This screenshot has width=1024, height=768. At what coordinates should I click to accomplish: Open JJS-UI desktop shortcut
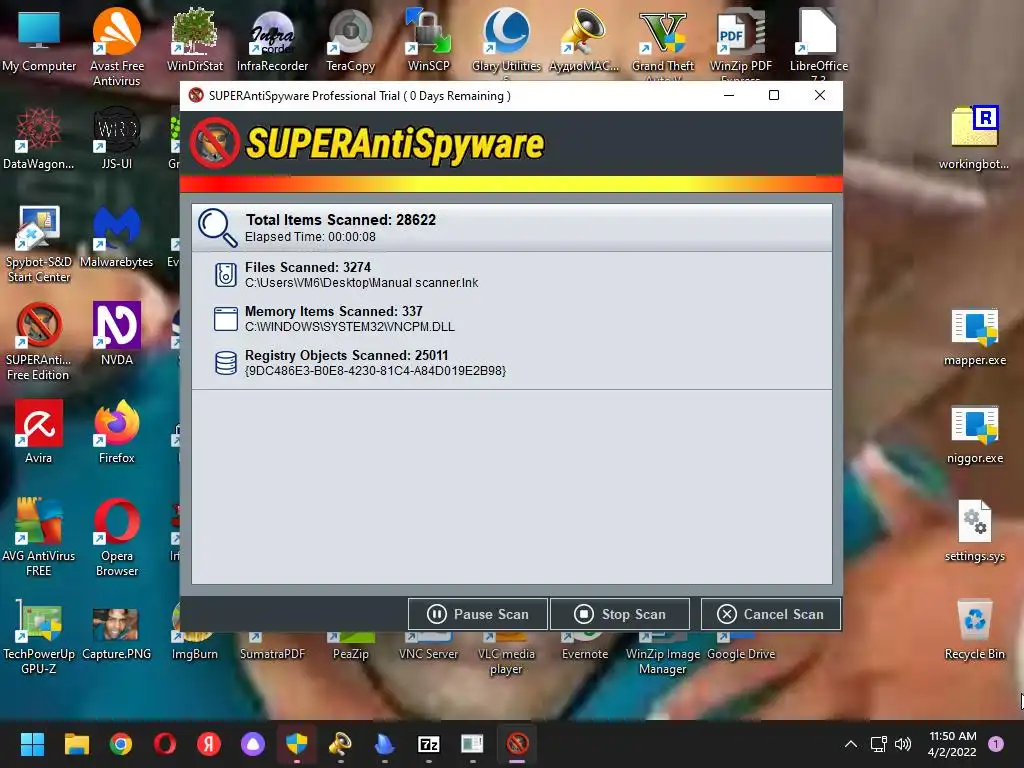116,138
